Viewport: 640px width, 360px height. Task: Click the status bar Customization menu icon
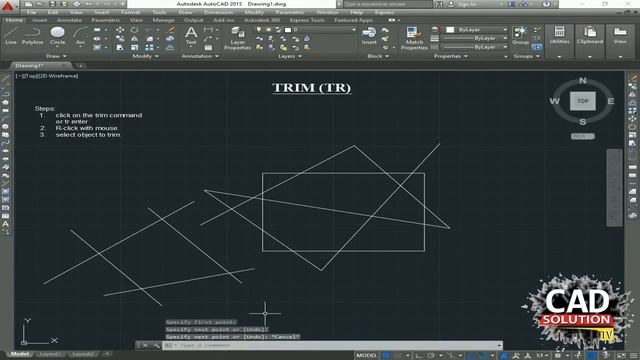point(634,356)
